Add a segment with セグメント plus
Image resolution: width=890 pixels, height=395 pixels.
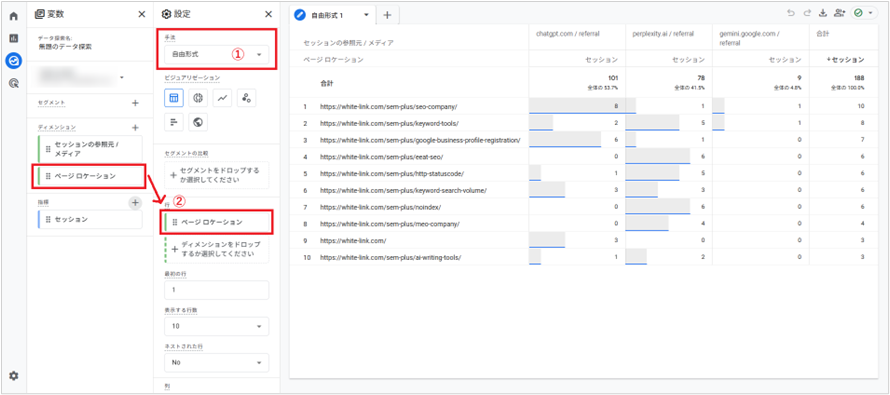pyautogui.click(x=135, y=103)
